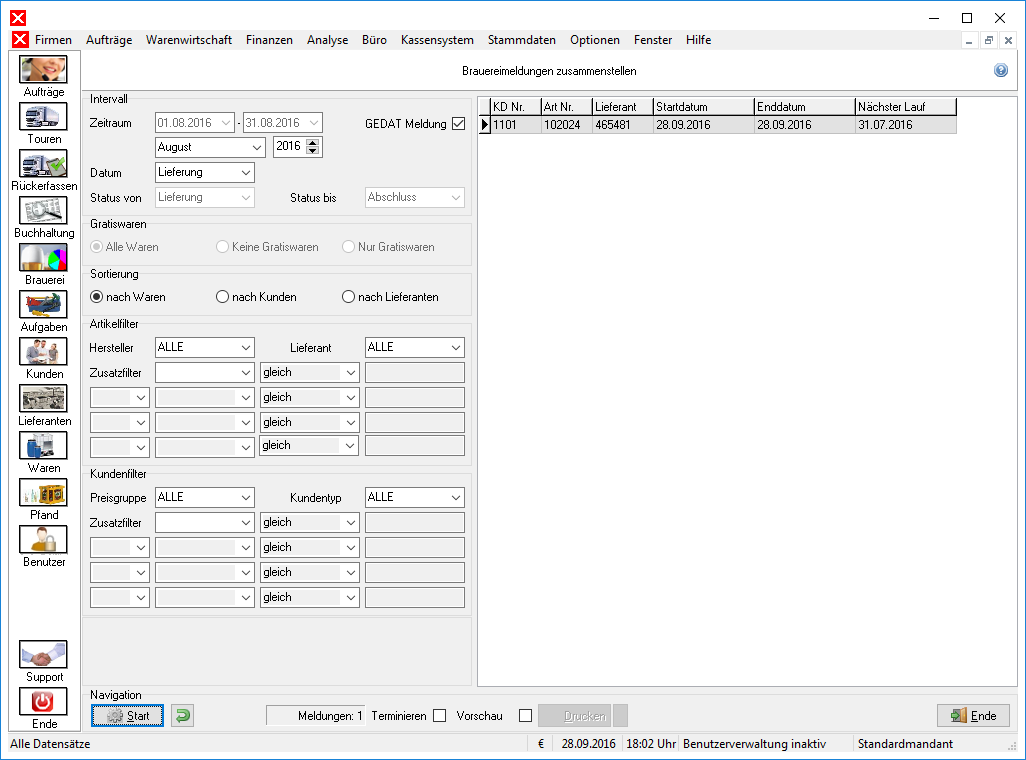Expand the August month dropdown

click(x=211, y=147)
